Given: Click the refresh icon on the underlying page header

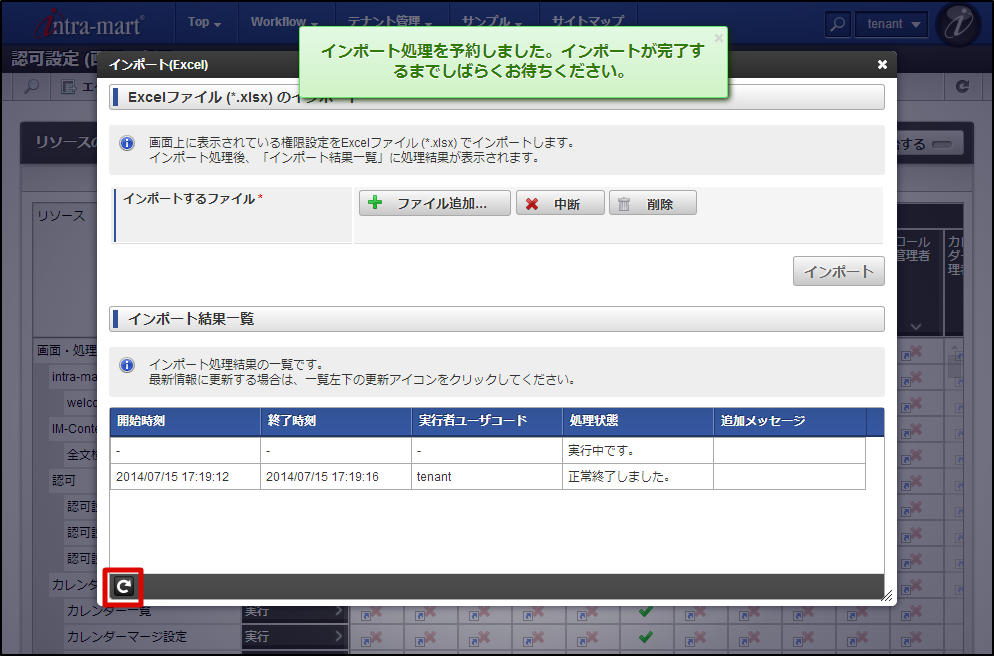Looking at the screenshot, I should [x=962, y=86].
